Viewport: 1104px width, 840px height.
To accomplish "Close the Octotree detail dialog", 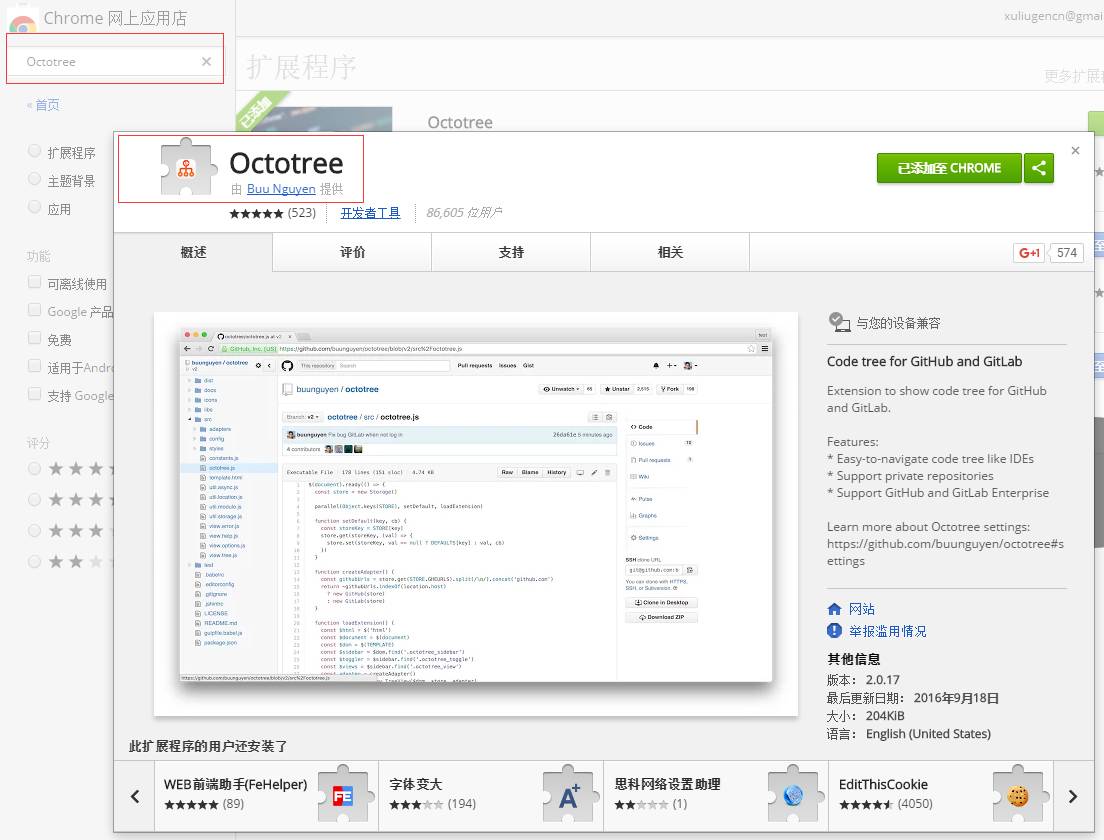I will (1075, 151).
